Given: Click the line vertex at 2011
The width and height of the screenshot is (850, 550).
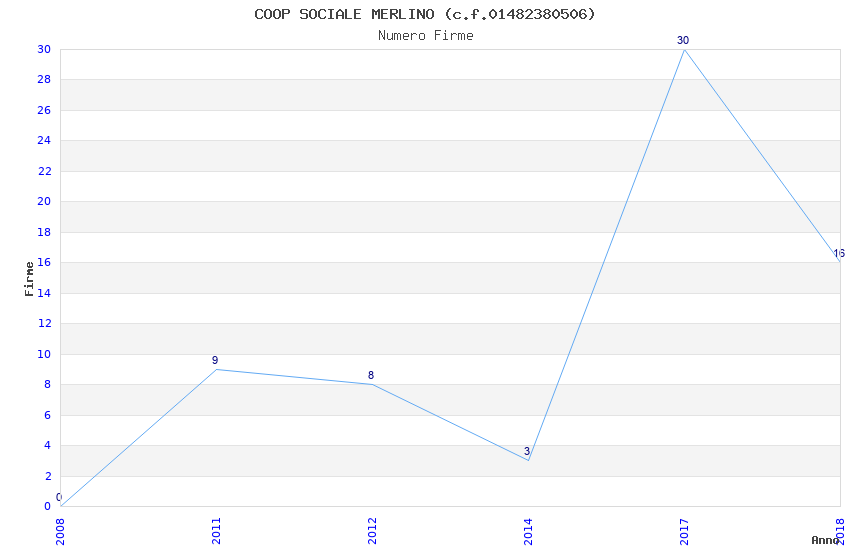Looking at the screenshot, I should coord(216,370).
